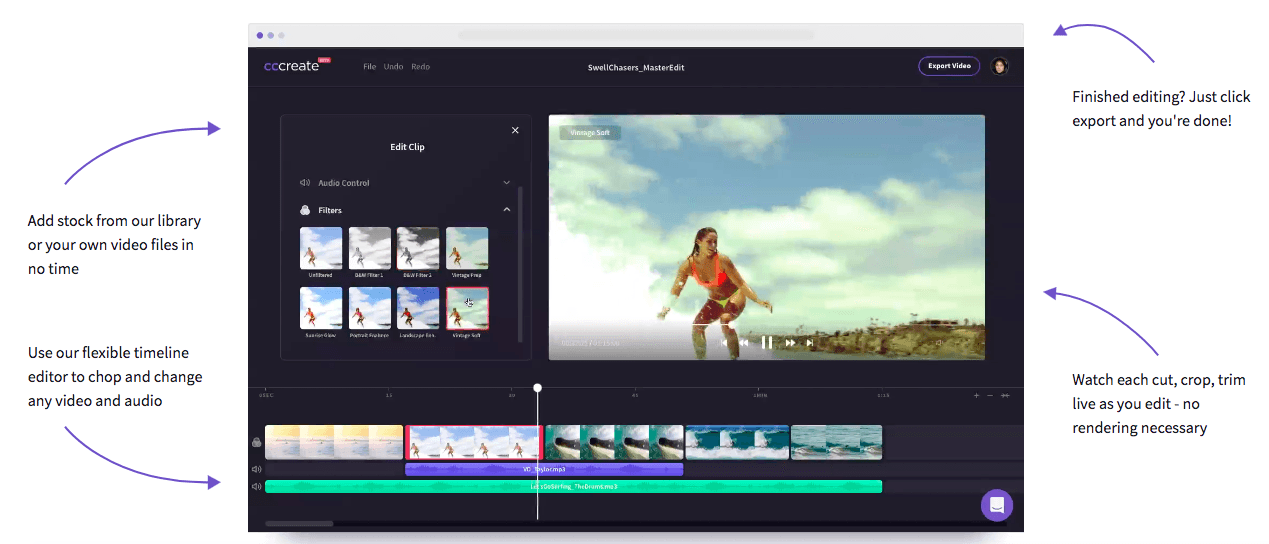This screenshot has height=544, width=1269.
Task: Click Undo in the top bar
Action: 393,67
